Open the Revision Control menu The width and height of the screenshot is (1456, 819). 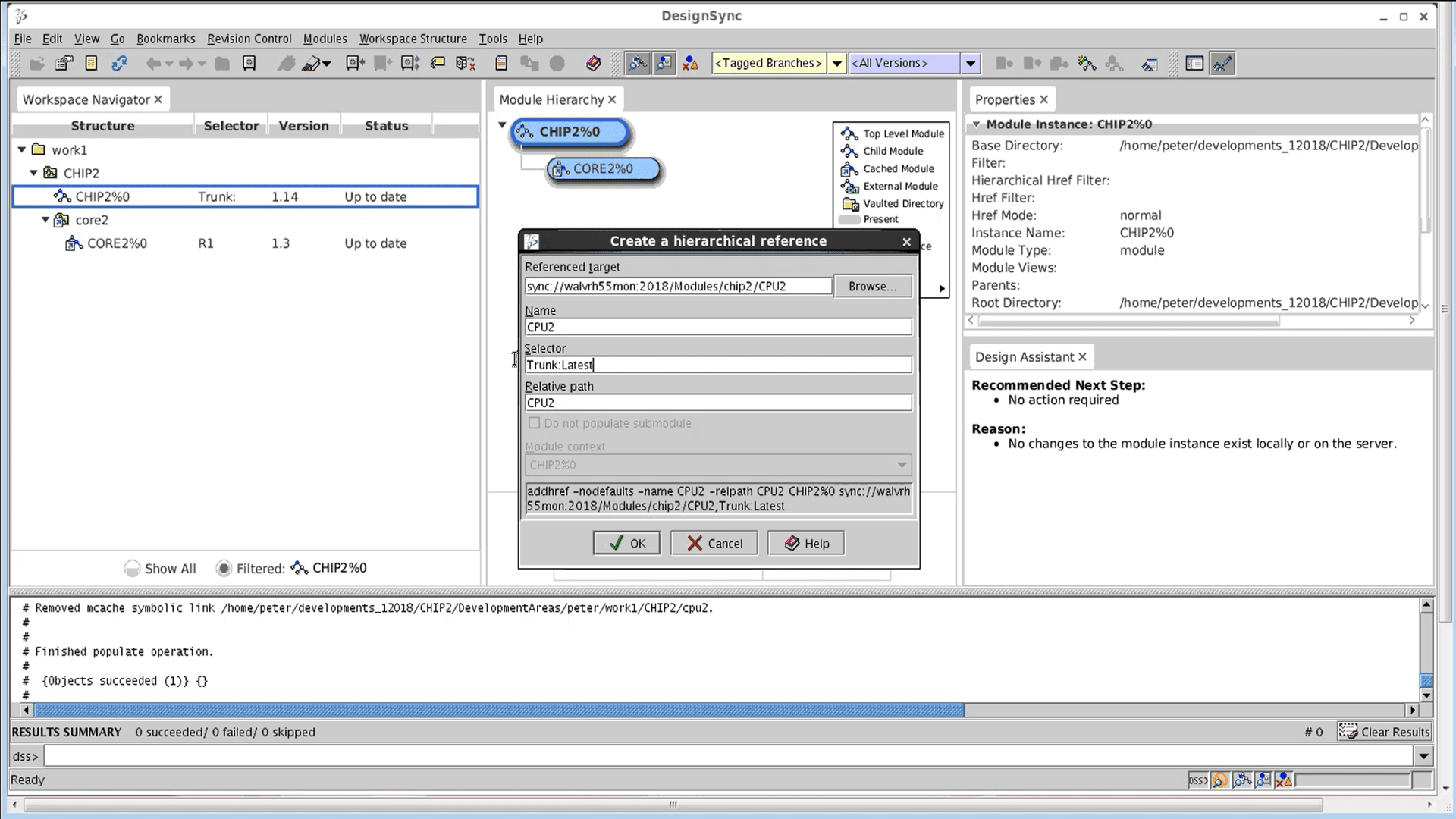click(x=249, y=39)
